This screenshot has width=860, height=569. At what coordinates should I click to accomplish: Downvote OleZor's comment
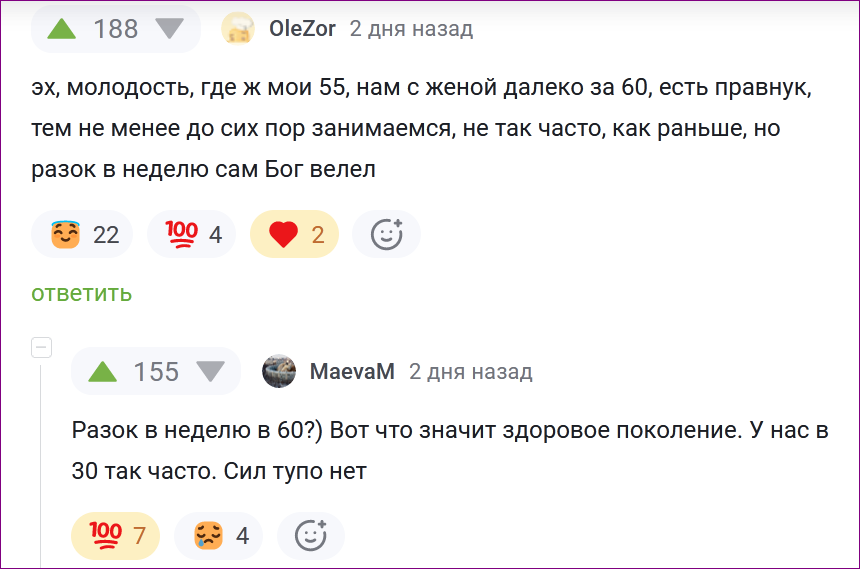pos(170,28)
